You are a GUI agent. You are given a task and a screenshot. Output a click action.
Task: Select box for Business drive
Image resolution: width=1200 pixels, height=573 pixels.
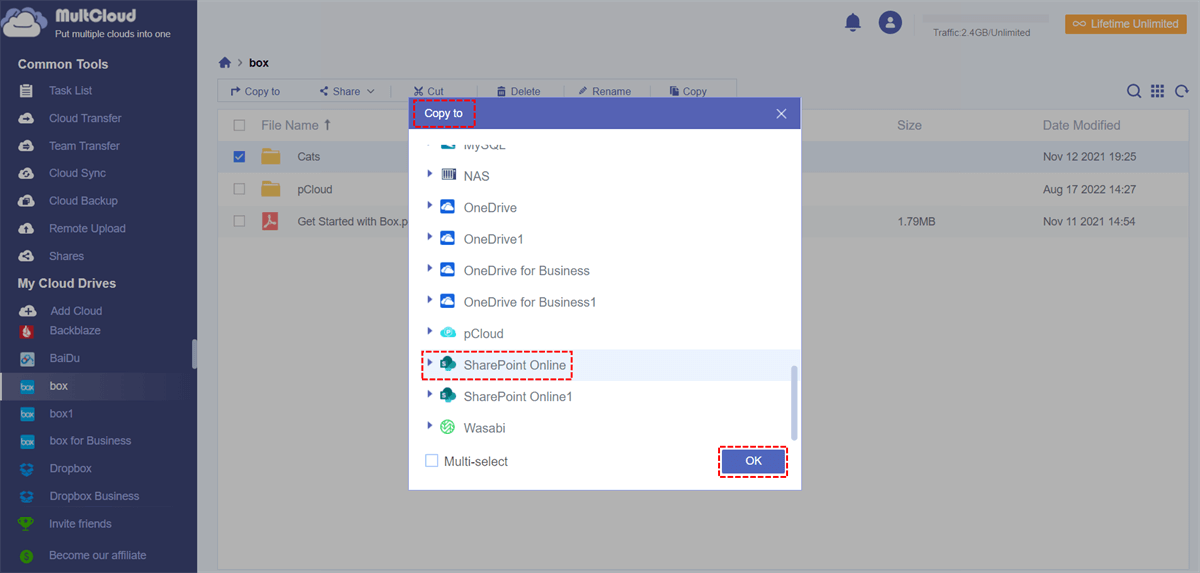(x=90, y=441)
